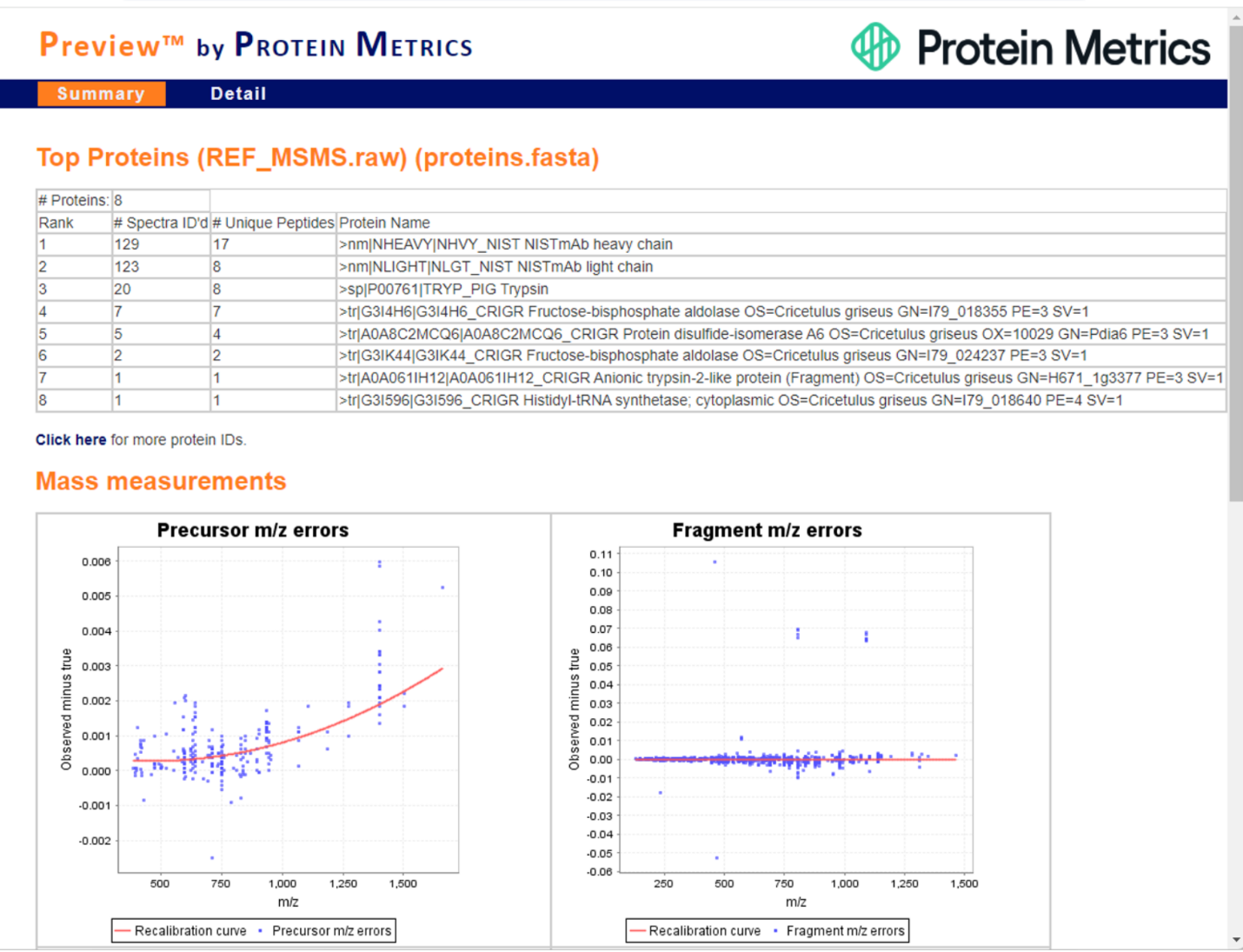This screenshot has height=952, width=1243.
Task: Click the vertical scrollbar thumb
Action: tap(1236, 263)
